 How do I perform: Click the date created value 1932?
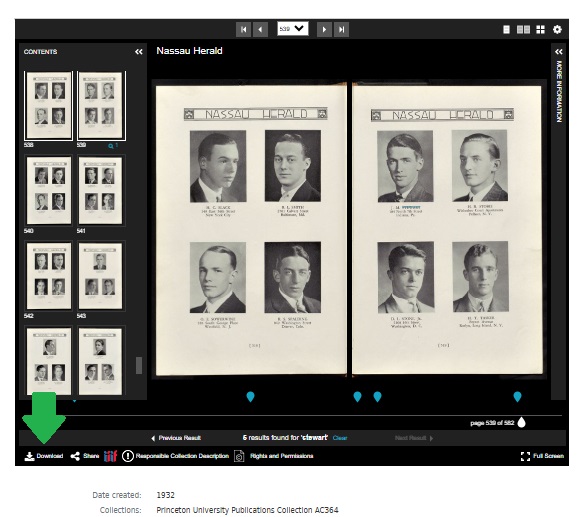tap(165, 495)
